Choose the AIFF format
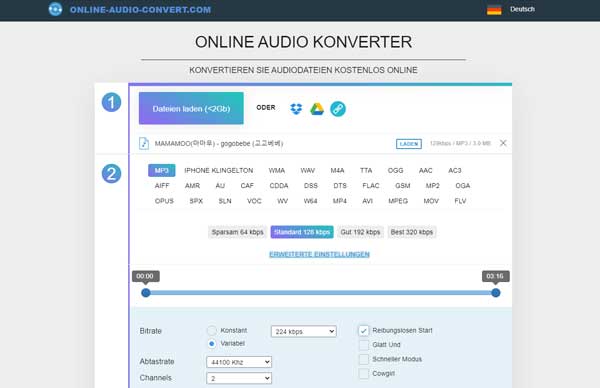 162,186
